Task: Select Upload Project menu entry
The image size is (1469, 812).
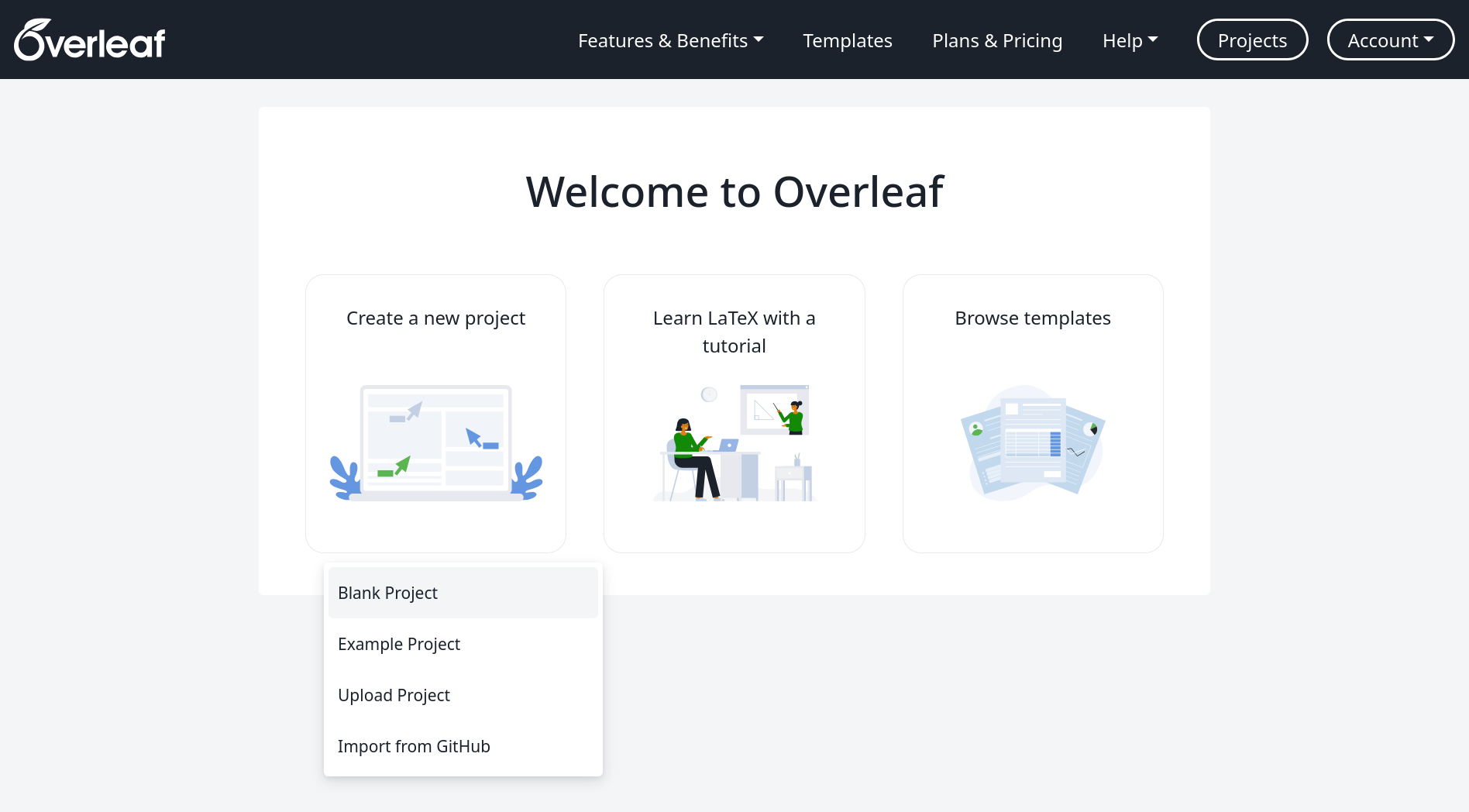Action: pyautogui.click(x=463, y=695)
